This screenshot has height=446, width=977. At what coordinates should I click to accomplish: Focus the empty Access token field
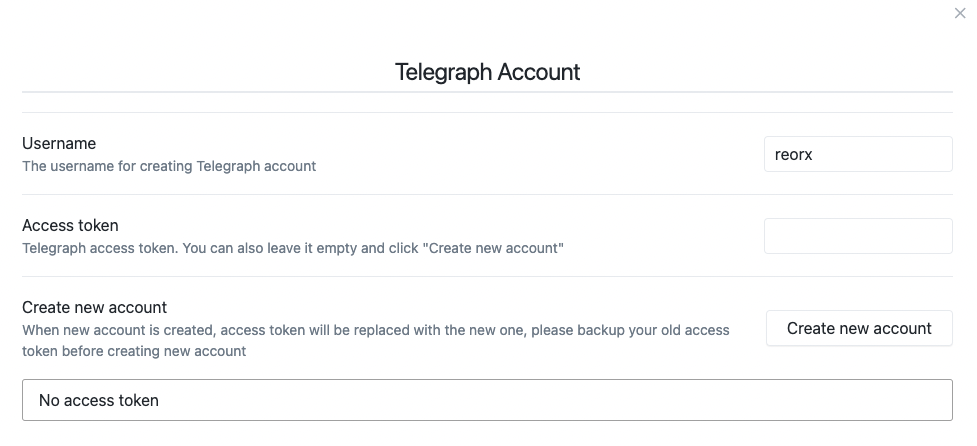[x=858, y=236]
